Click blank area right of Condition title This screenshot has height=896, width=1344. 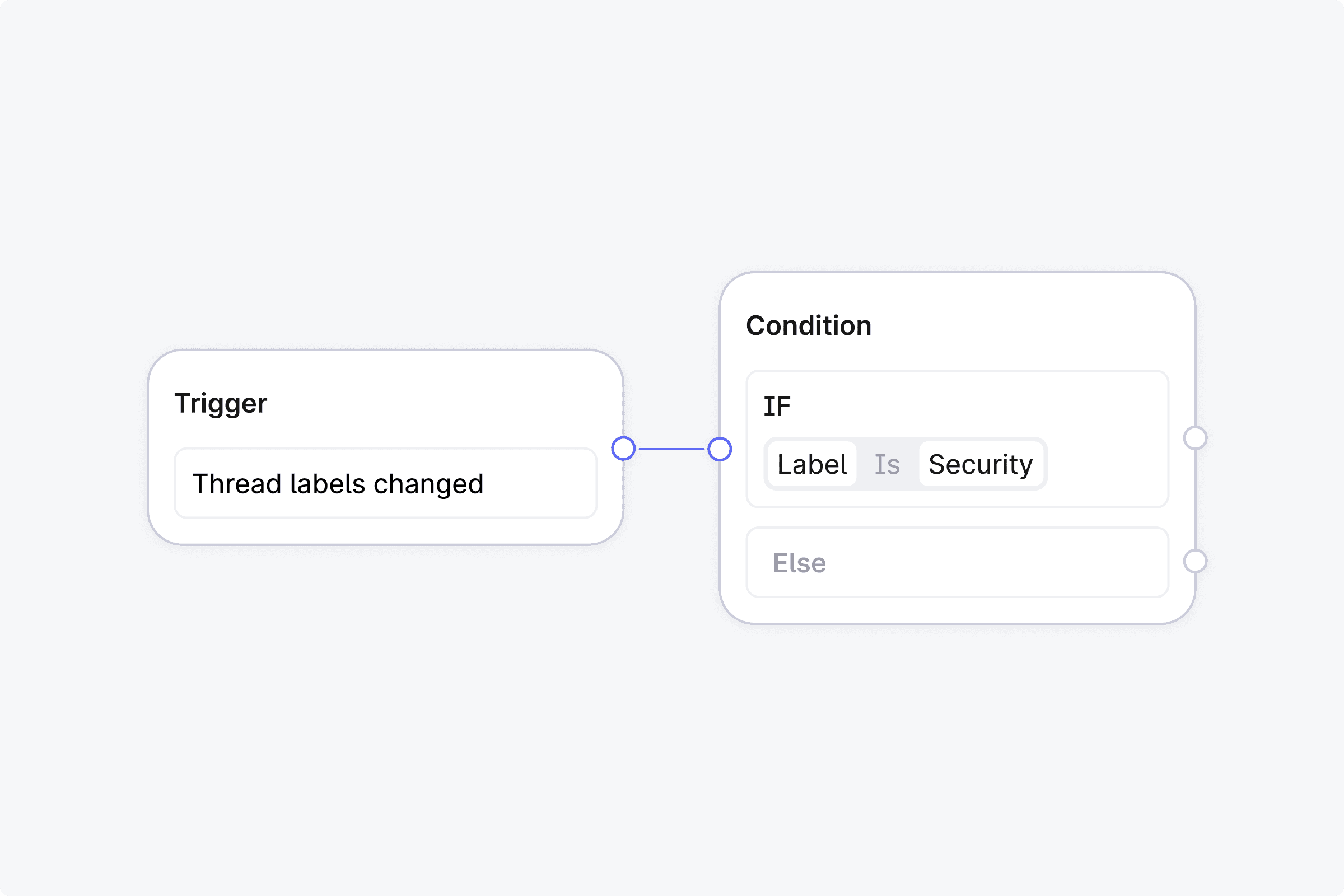click(1029, 326)
